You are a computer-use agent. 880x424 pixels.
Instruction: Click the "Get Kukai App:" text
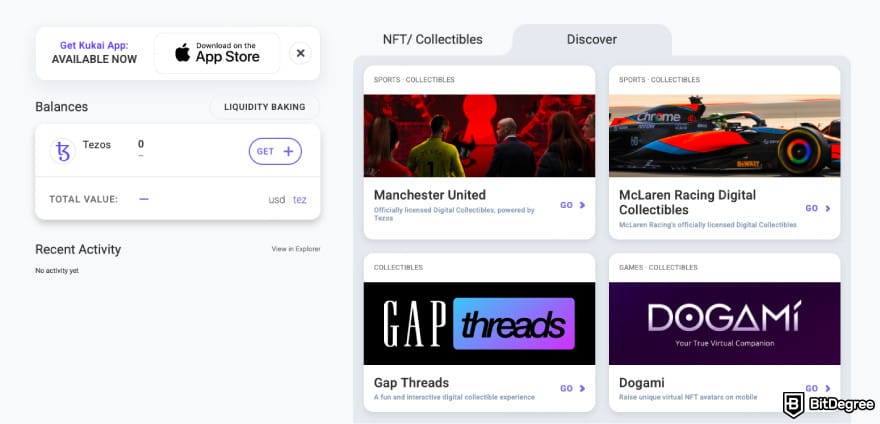(x=94, y=45)
